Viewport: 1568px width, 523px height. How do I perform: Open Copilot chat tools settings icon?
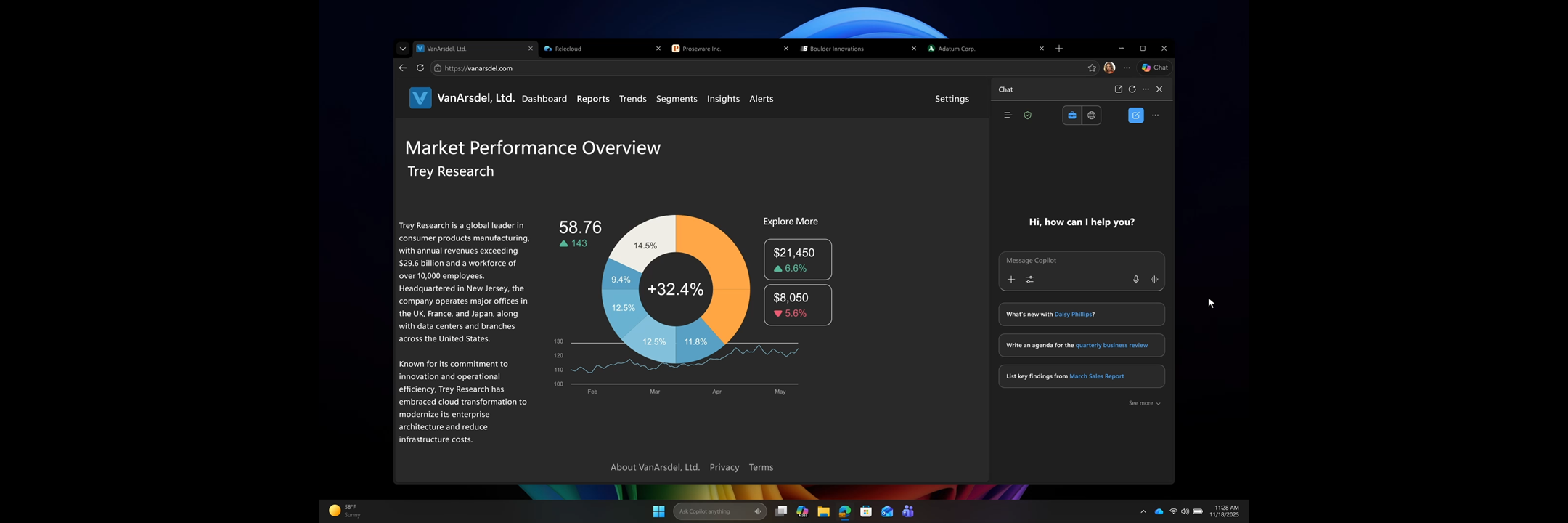coord(1029,280)
